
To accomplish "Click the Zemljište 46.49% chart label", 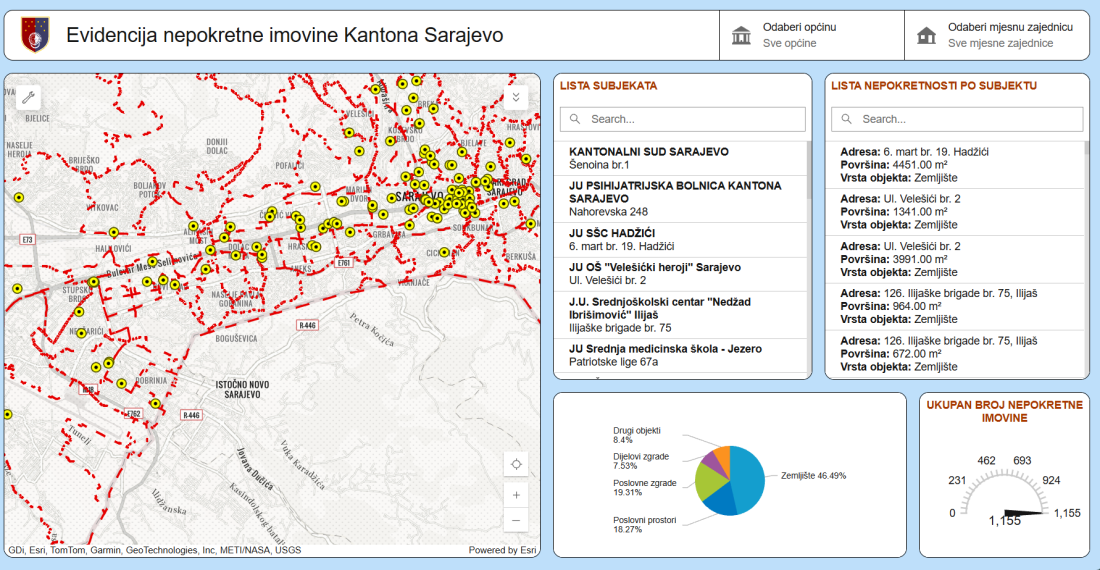I will pyautogui.click(x=813, y=475).
